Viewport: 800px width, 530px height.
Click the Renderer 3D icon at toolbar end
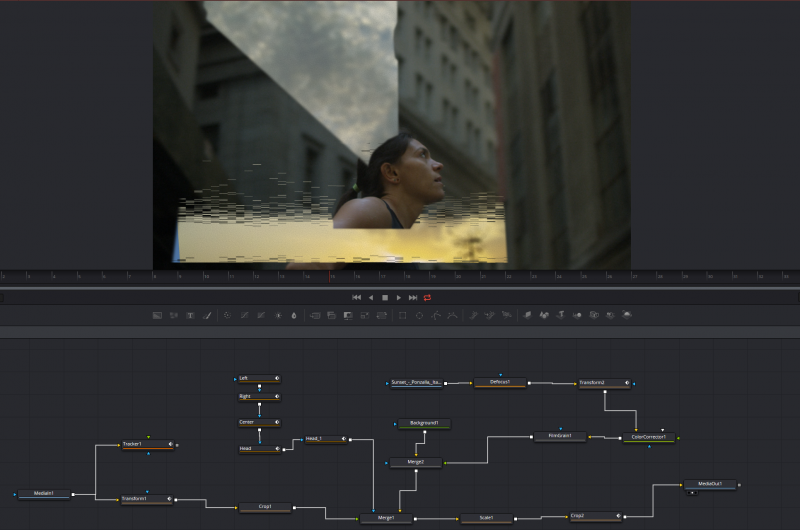coord(627,315)
